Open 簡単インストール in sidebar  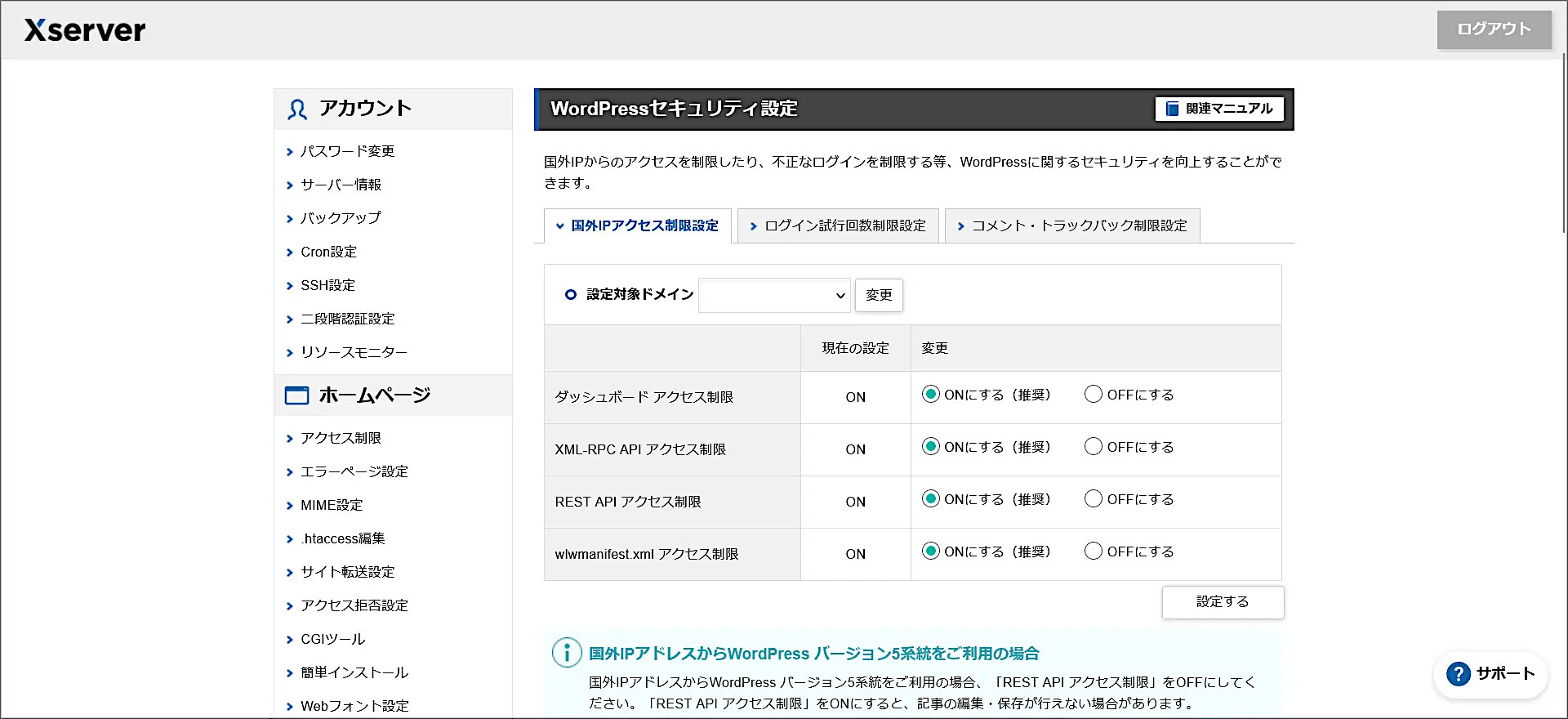(354, 672)
